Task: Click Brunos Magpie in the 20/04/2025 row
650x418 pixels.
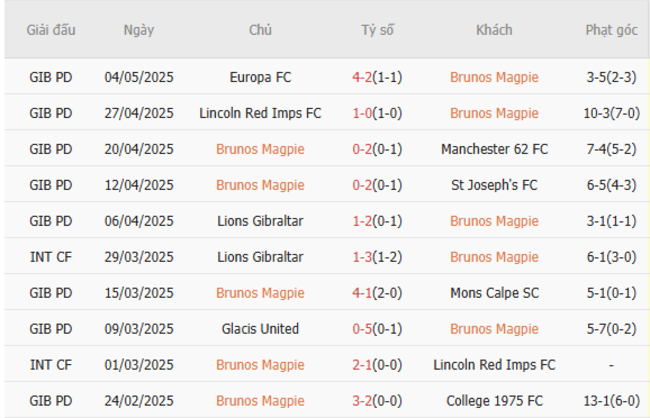Action: 260,149
